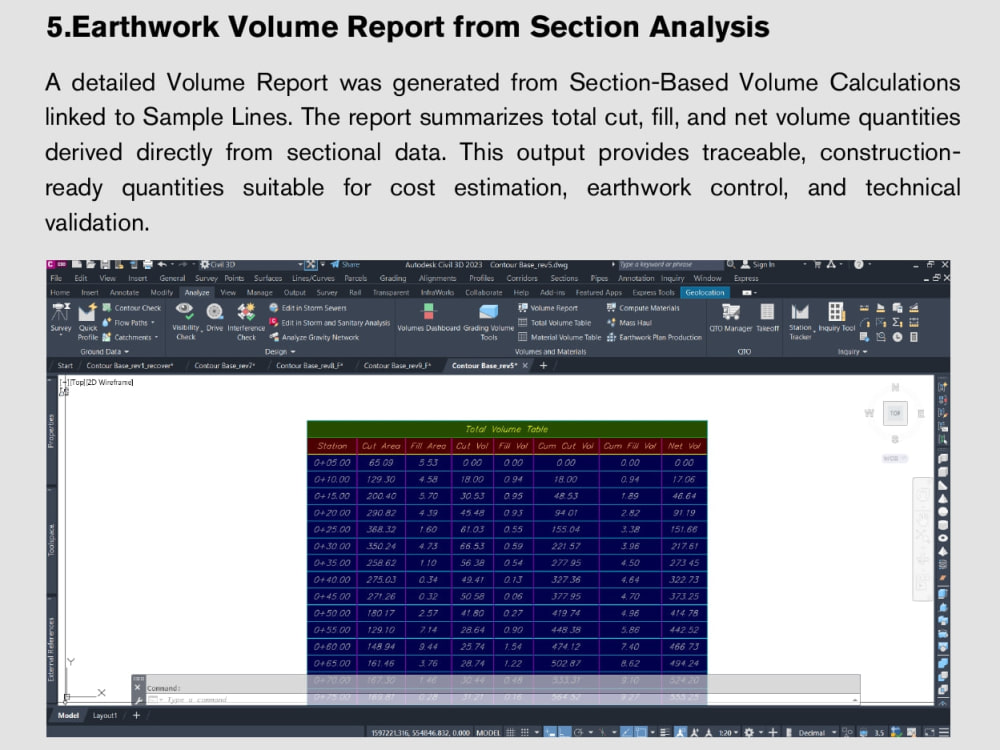
Task: Toggle drawing grid display in the status bar
Action: tap(510, 732)
